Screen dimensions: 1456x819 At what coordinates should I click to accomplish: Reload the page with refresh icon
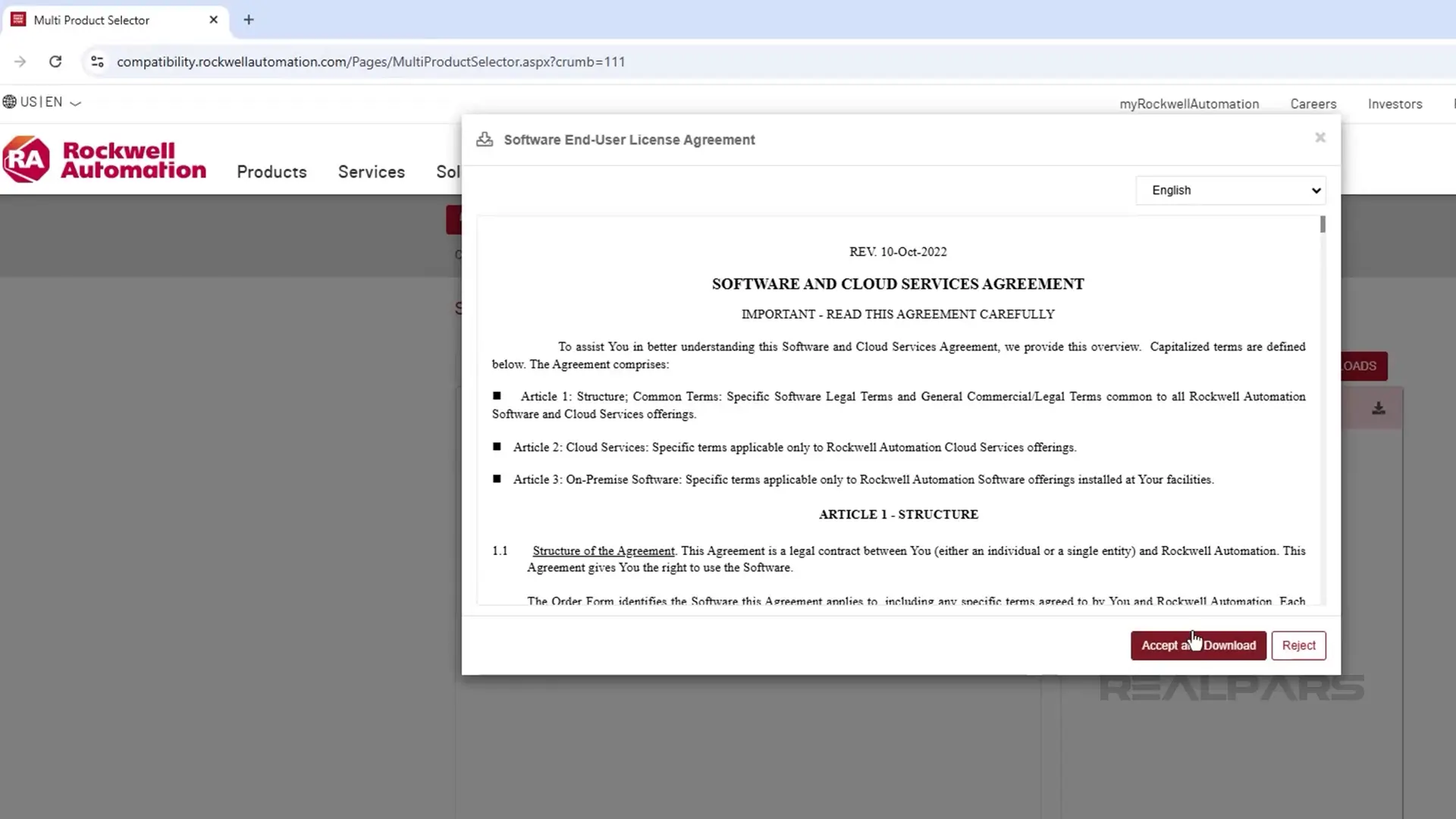click(55, 61)
